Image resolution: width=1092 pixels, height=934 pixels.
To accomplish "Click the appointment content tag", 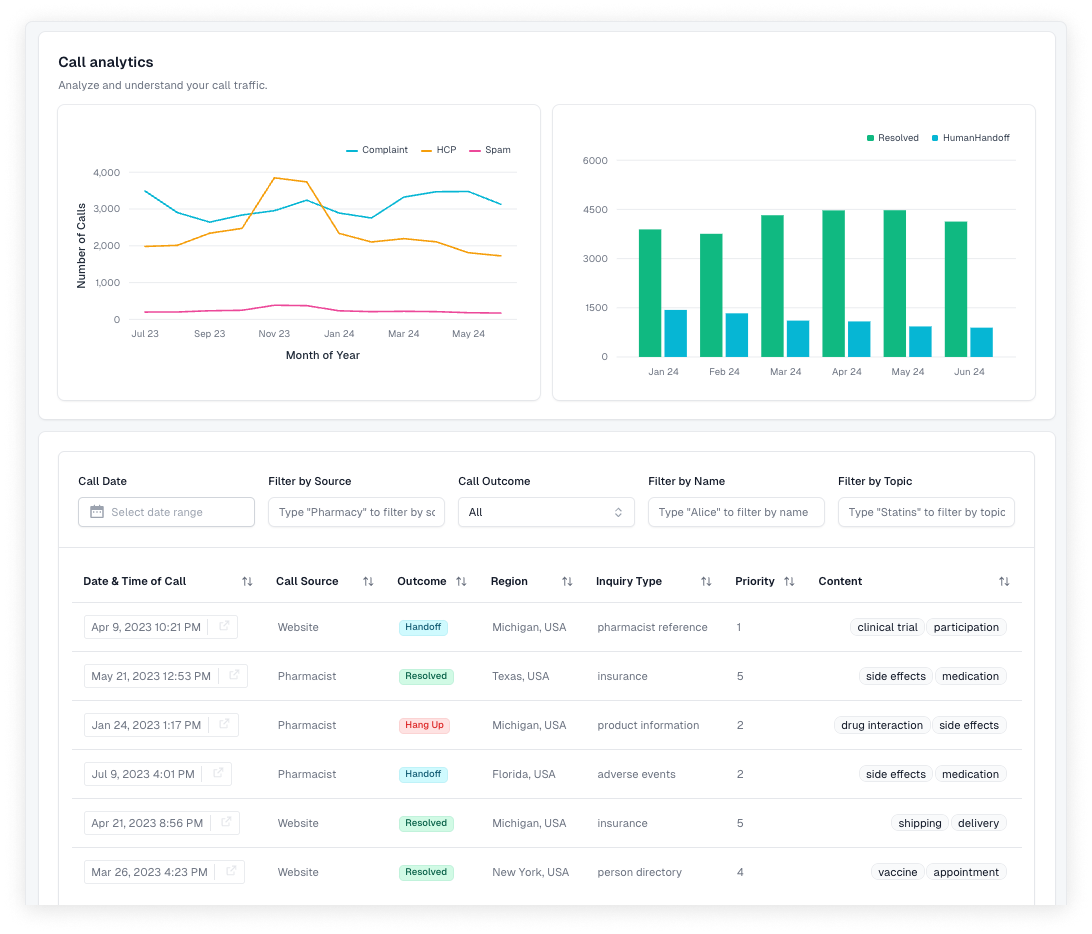I will pyautogui.click(x=966, y=871).
